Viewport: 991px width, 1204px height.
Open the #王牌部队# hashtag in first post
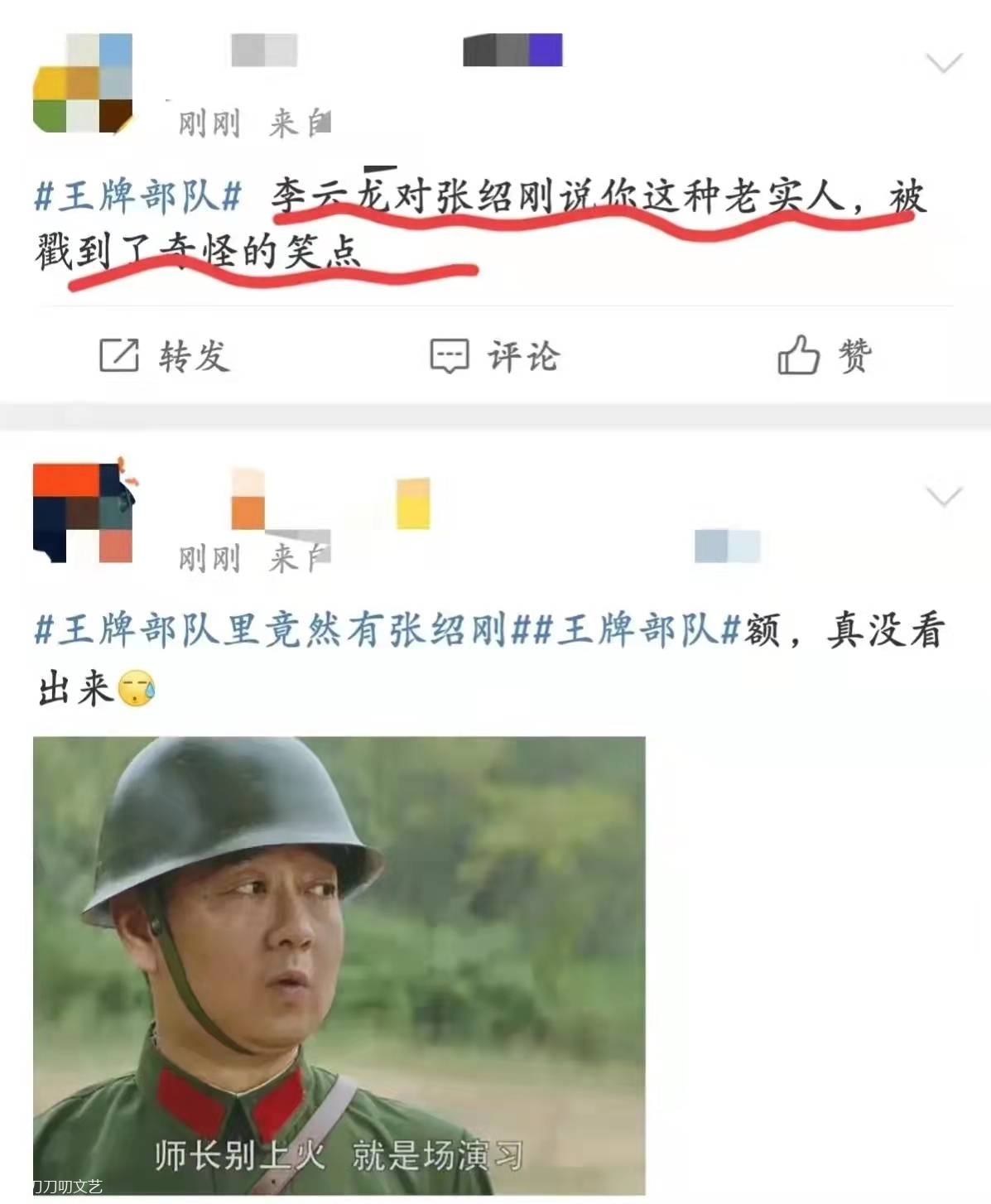click(138, 197)
